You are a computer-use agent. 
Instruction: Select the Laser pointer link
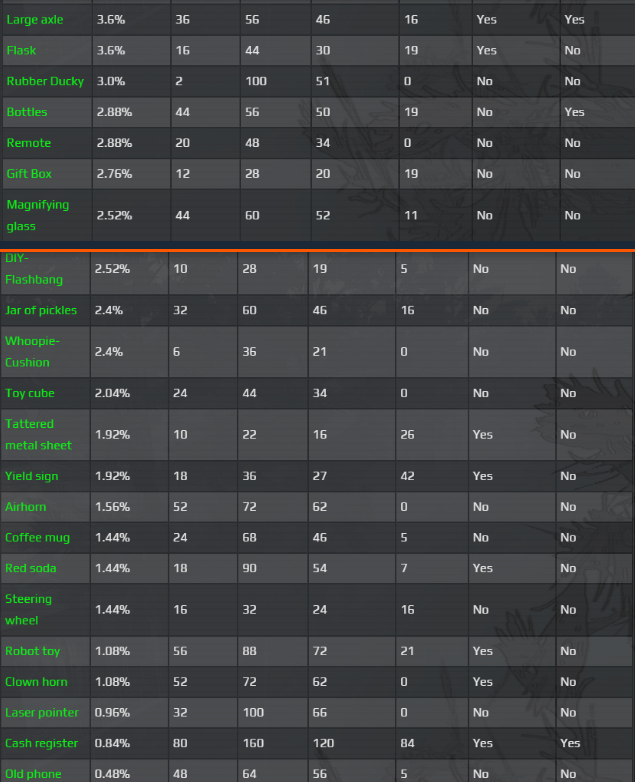(40, 712)
